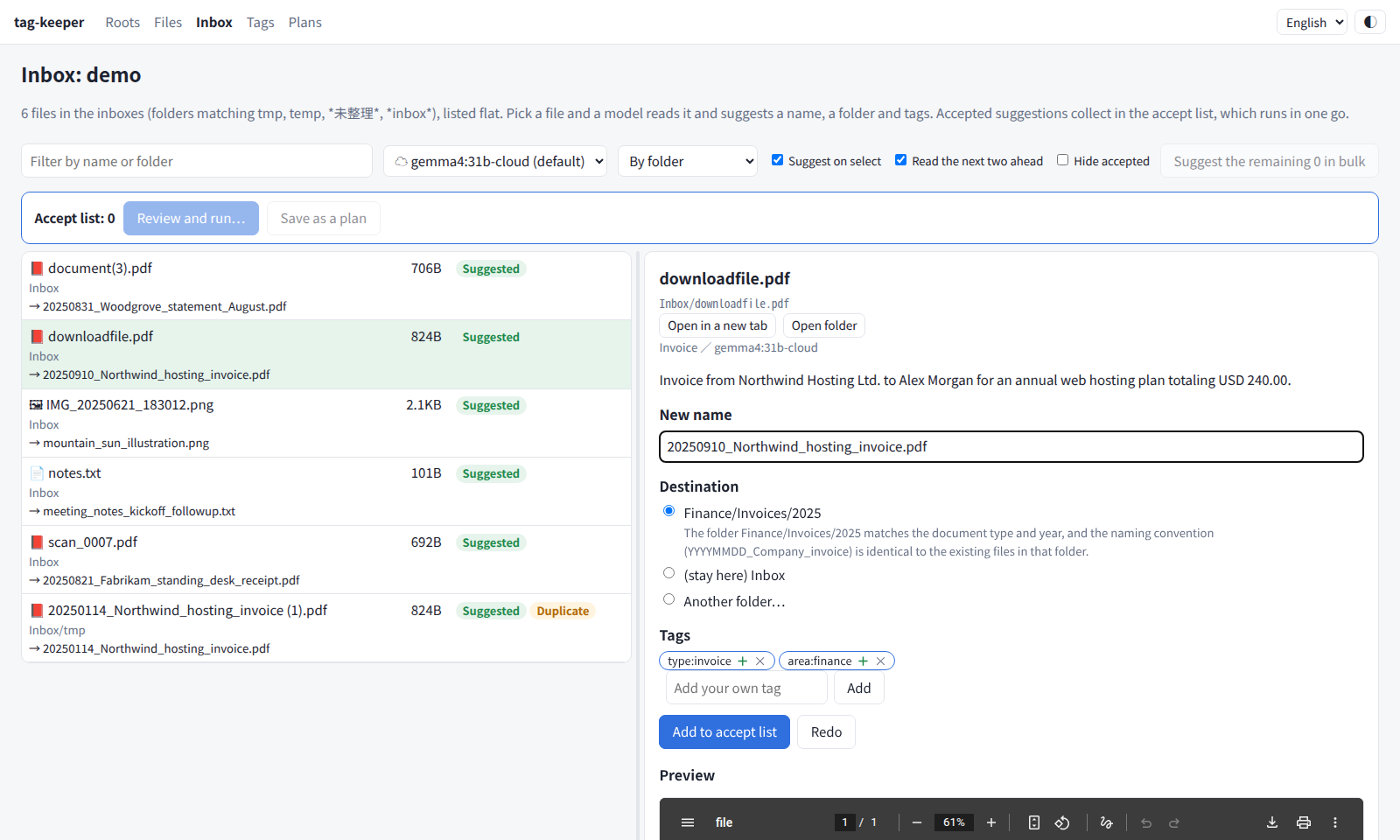Remove the area:finance tag with its X

[881, 661]
